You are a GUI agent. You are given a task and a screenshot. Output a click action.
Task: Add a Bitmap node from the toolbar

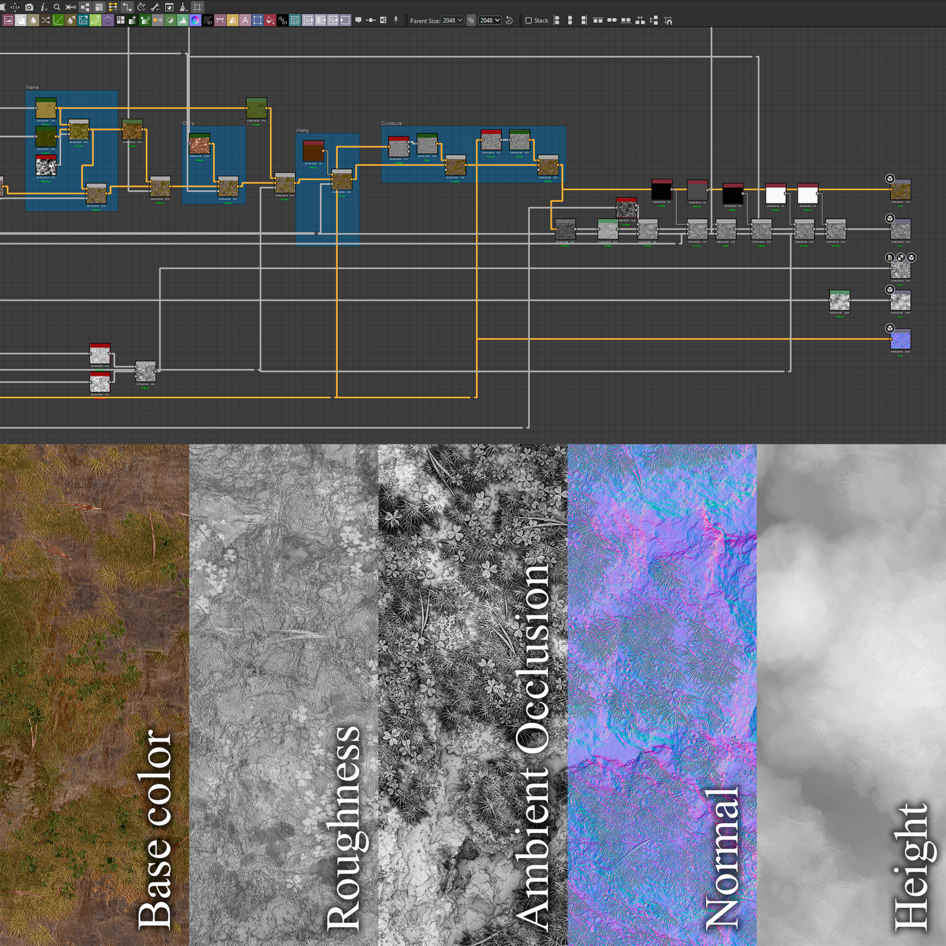(x=8, y=20)
